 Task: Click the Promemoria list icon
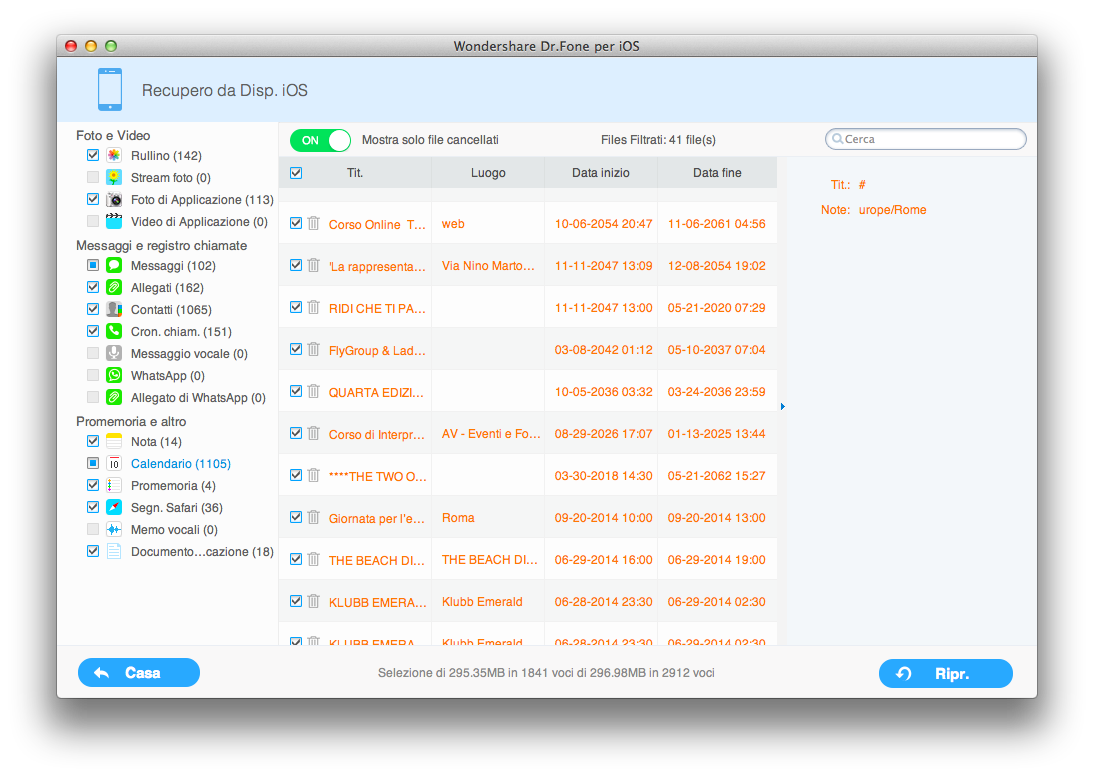point(114,485)
